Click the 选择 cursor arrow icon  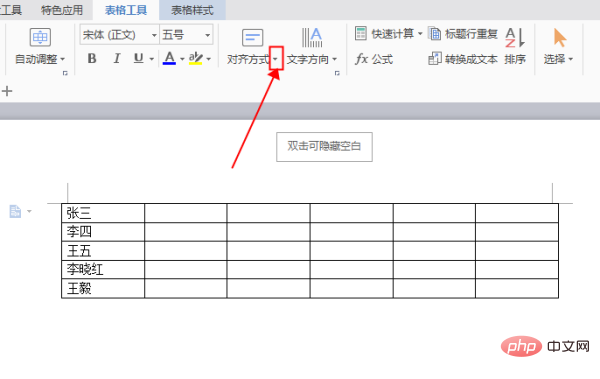[559, 37]
